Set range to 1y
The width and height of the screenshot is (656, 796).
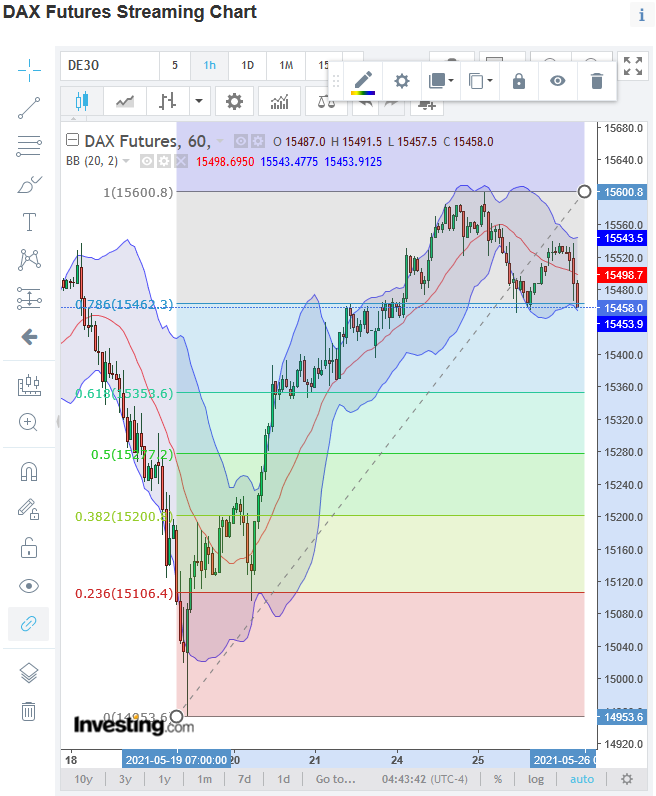point(165,779)
